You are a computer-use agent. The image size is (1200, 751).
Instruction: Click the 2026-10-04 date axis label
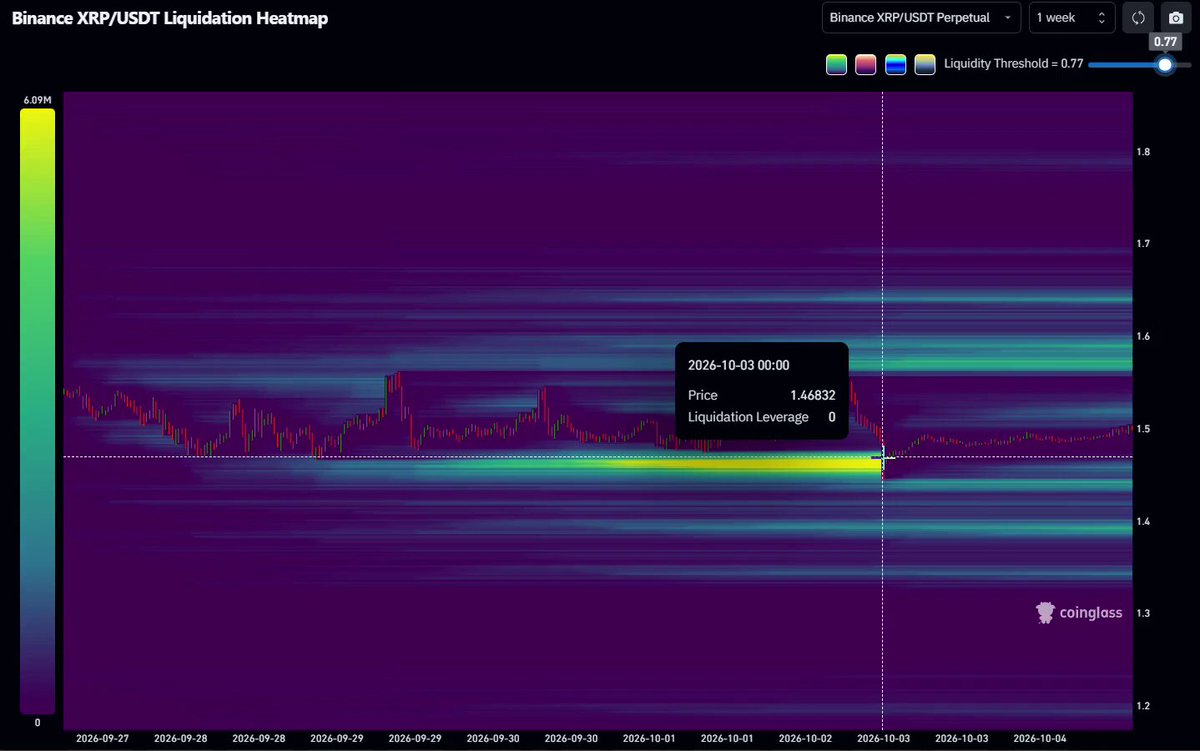coord(1041,738)
